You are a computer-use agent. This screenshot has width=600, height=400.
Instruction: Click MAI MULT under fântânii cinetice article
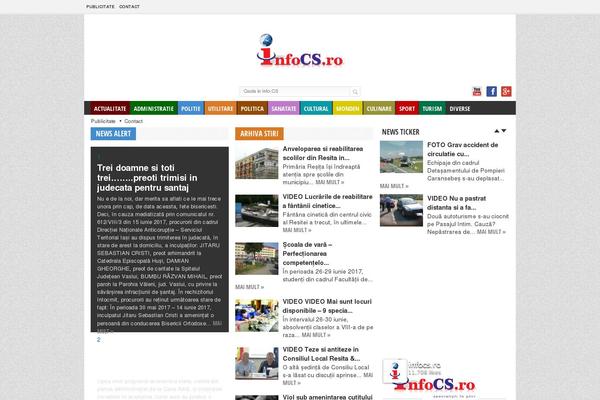pyautogui.click(x=297, y=230)
